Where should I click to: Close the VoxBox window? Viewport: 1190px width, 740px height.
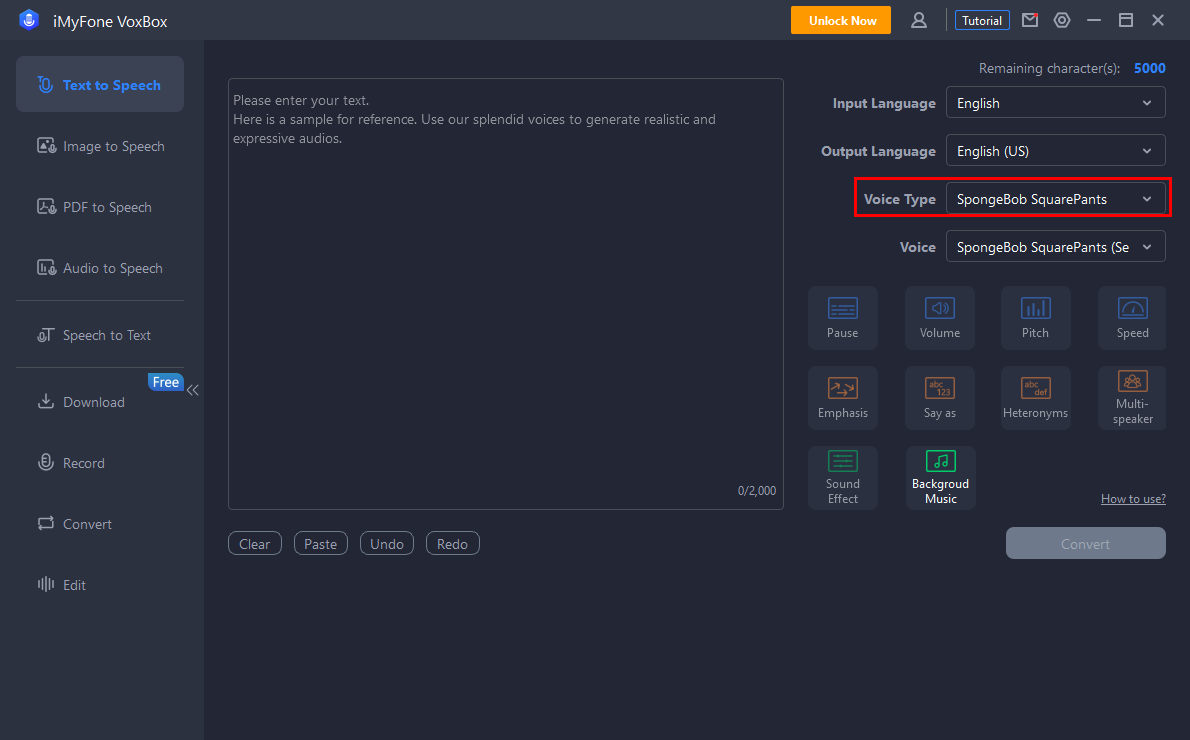tap(1157, 20)
